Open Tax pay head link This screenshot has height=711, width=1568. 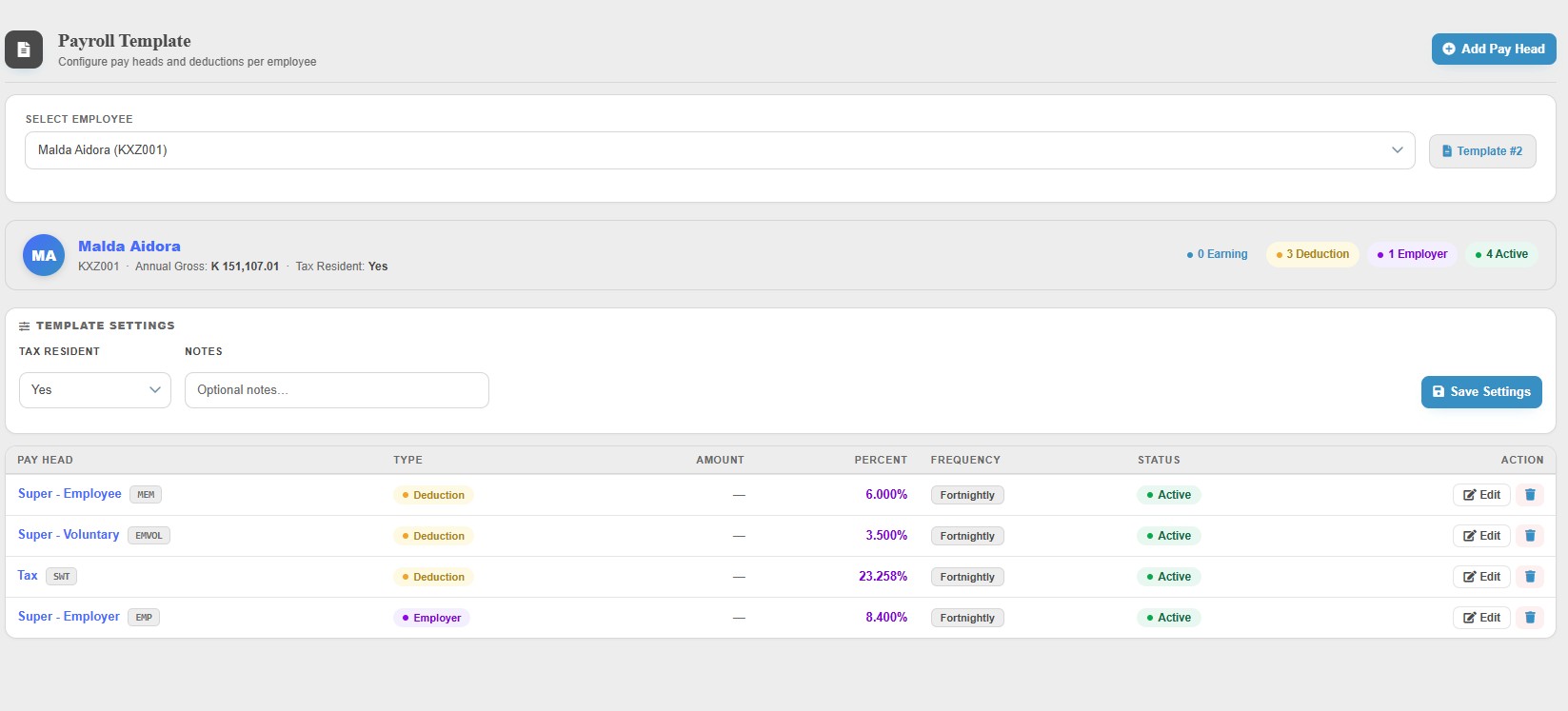coord(28,576)
